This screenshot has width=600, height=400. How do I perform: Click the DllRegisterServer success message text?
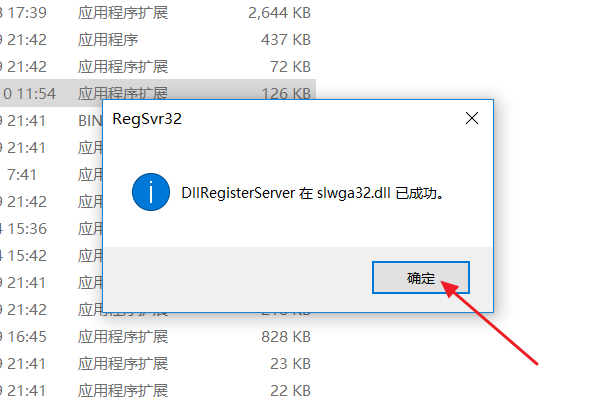pos(312,193)
